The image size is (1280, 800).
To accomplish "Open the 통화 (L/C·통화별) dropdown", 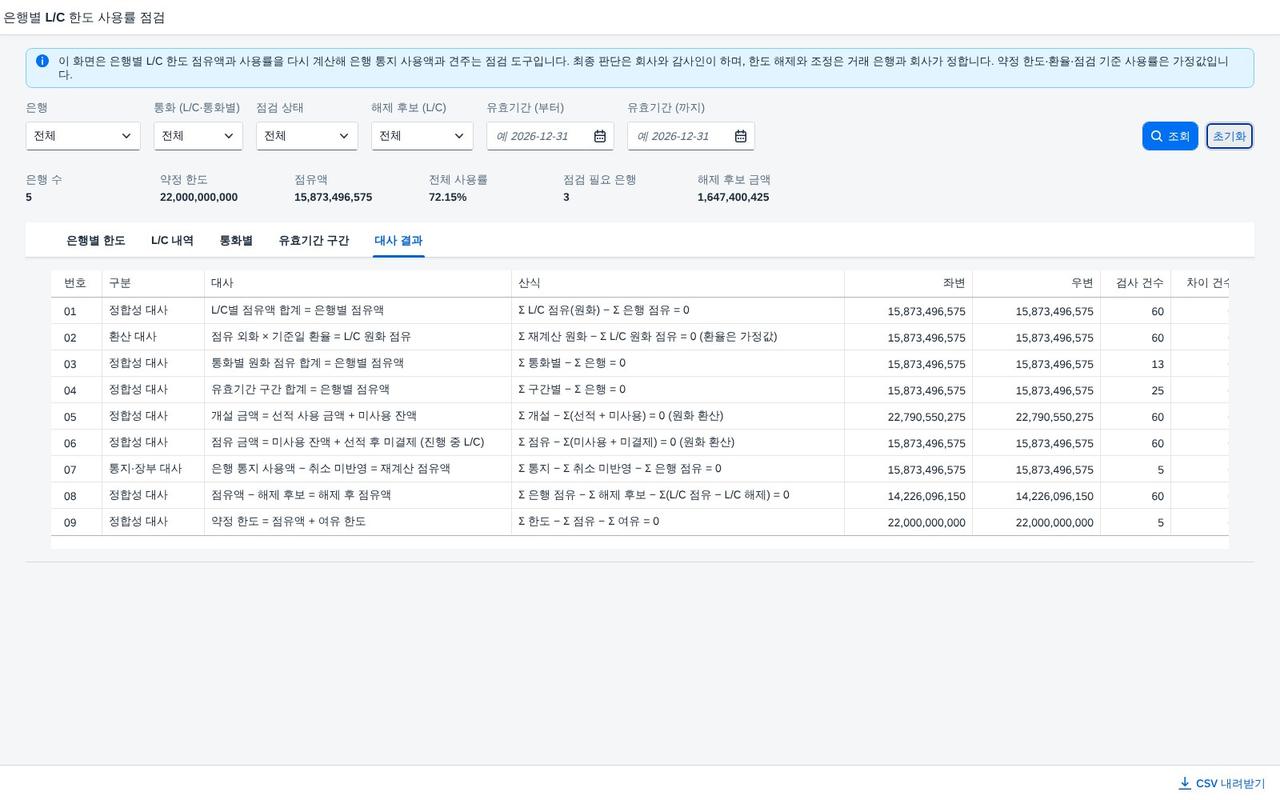I will point(198,136).
